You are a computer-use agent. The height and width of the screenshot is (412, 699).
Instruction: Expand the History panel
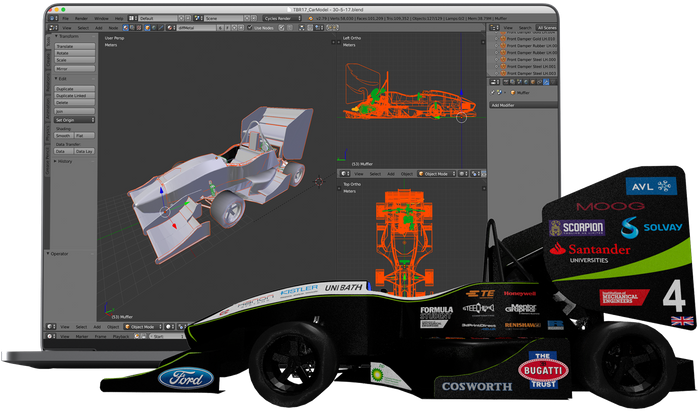(56, 161)
